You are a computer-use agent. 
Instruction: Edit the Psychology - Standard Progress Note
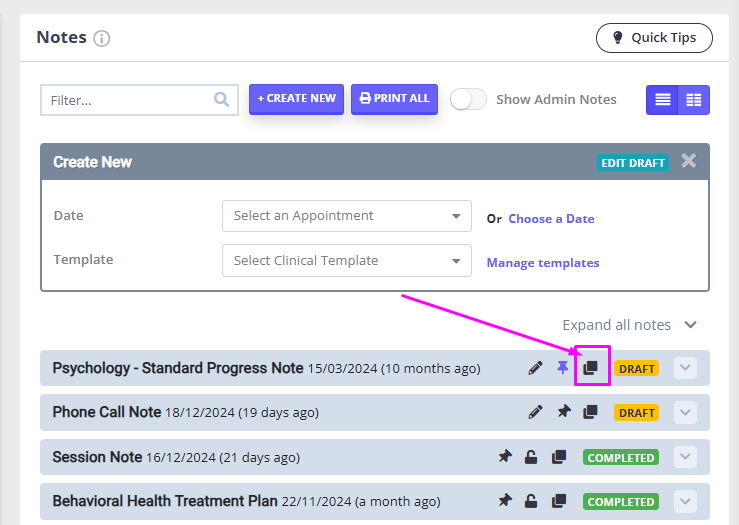coord(536,368)
